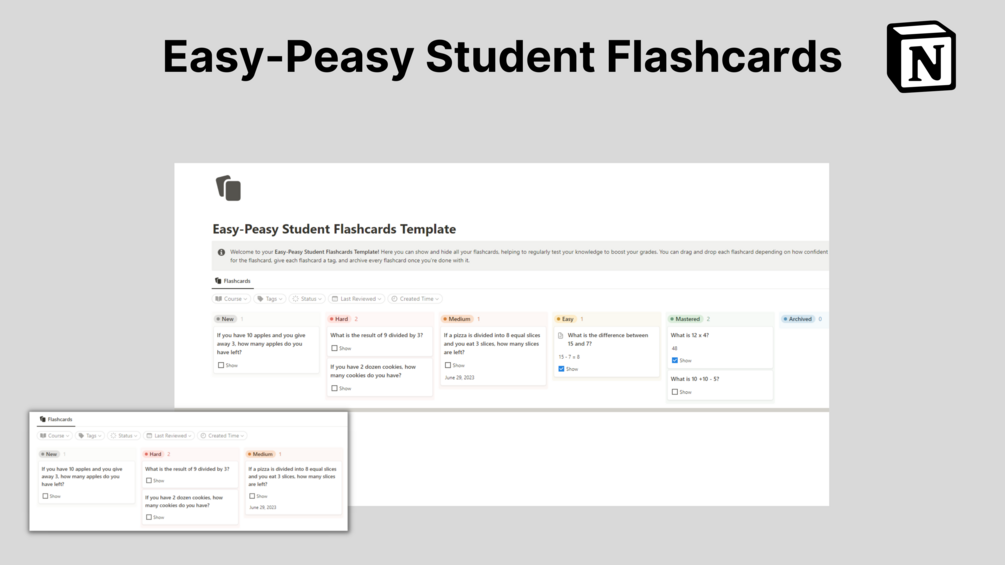Screen dimensions: 1005x565
Task: Click the Hard column tag on main page
Action: click(339, 319)
